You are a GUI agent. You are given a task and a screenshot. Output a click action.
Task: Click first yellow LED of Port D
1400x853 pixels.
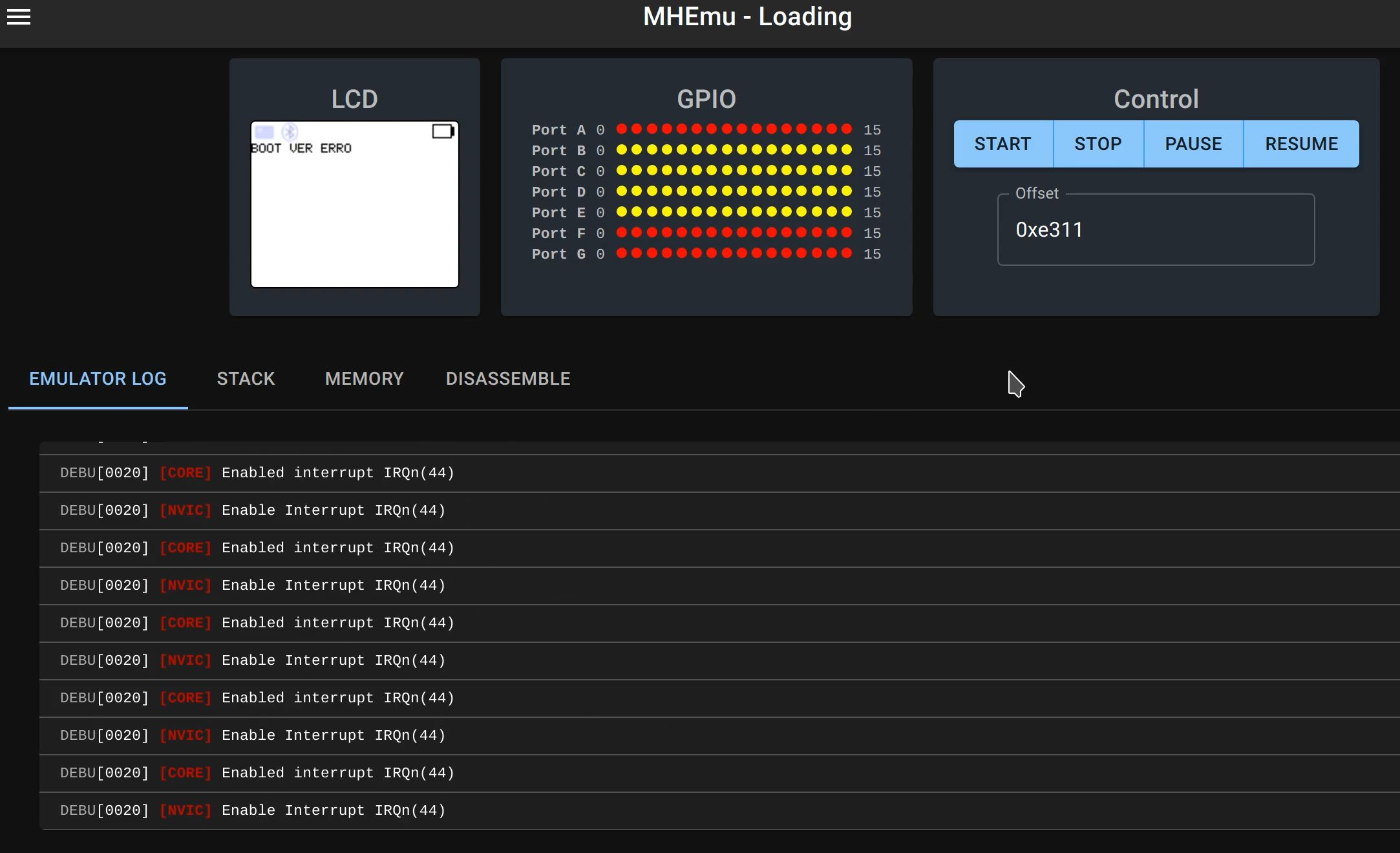point(621,191)
